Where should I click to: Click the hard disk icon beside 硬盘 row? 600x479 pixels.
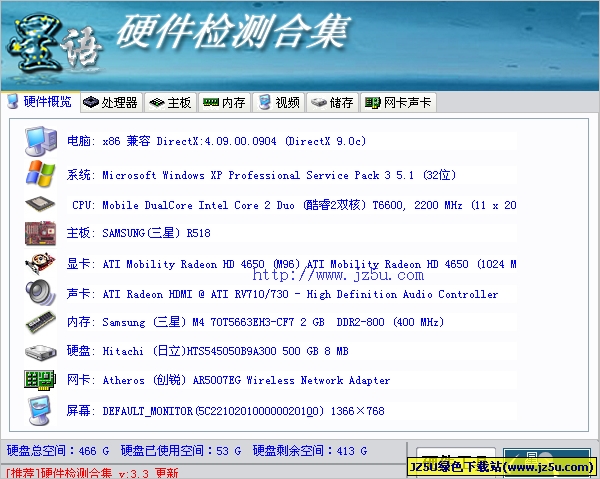click(x=41, y=351)
